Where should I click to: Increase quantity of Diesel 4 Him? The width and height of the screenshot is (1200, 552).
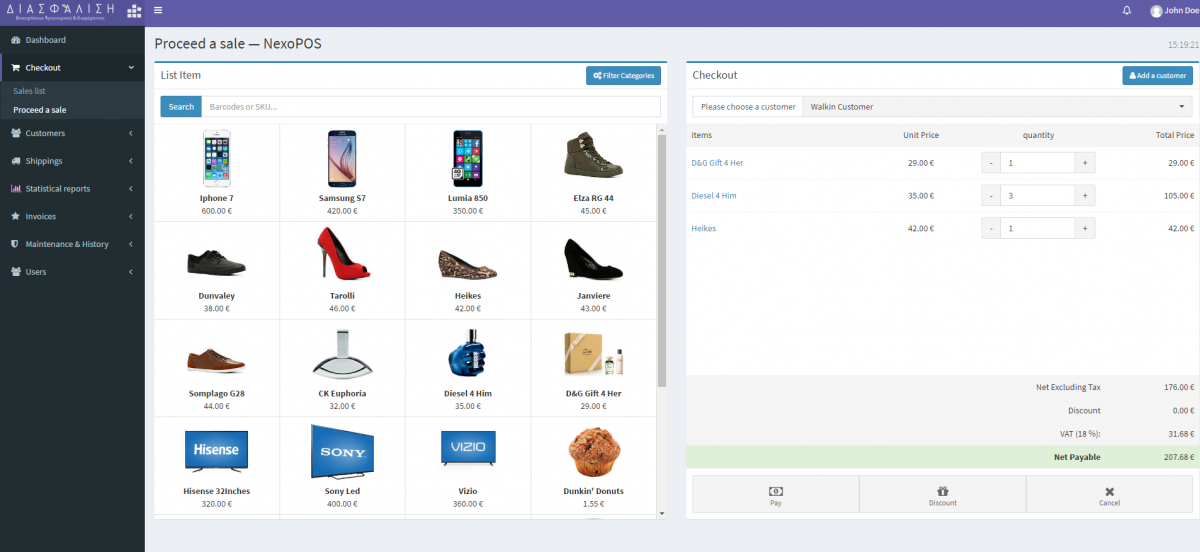[x=1086, y=196]
